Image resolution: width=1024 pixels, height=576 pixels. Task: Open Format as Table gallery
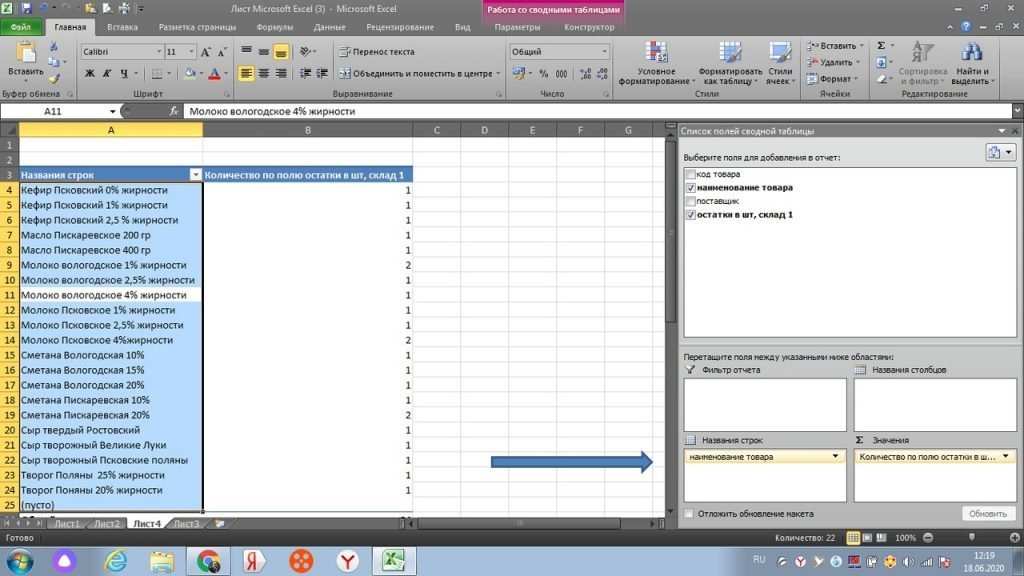coord(730,63)
